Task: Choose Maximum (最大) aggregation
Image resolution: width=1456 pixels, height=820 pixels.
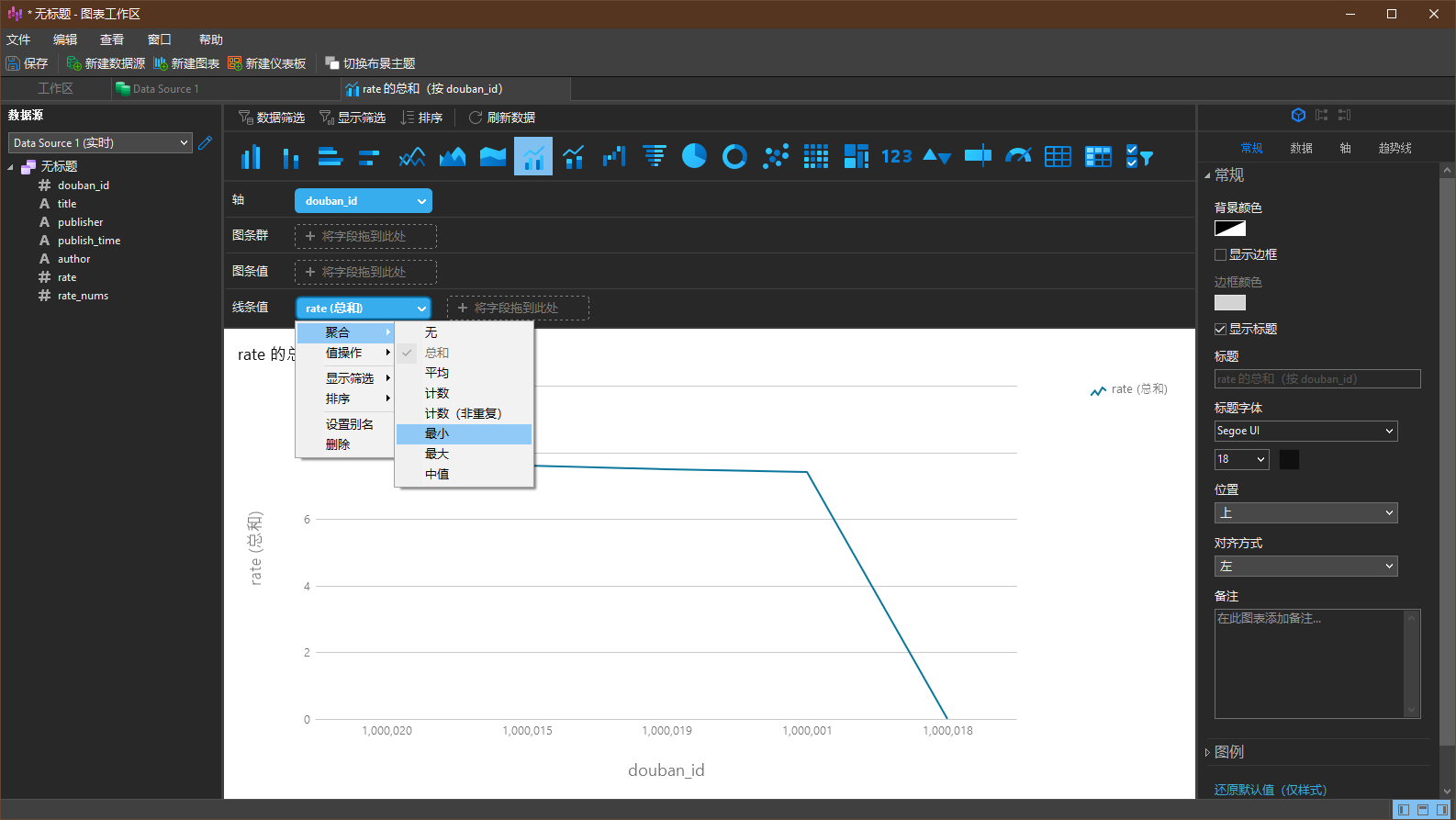Action: (464, 454)
